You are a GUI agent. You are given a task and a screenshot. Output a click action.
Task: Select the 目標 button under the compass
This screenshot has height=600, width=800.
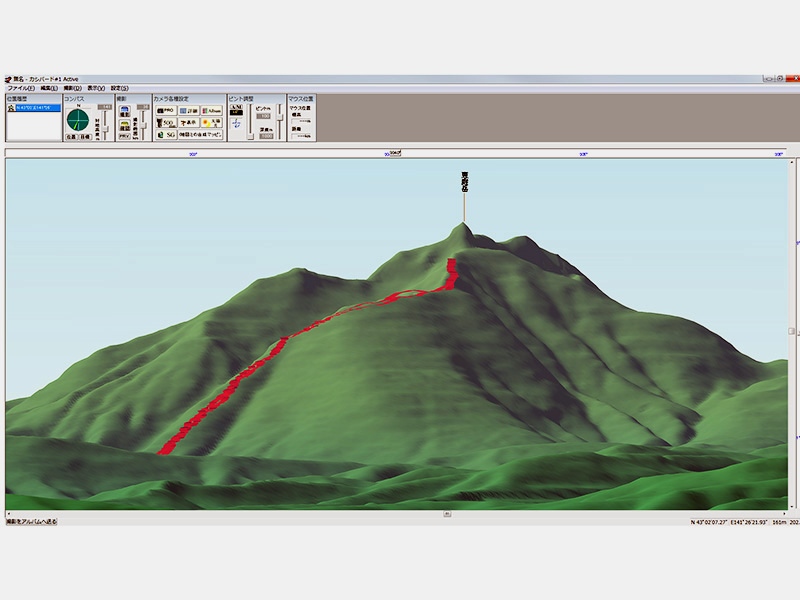[85, 138]
